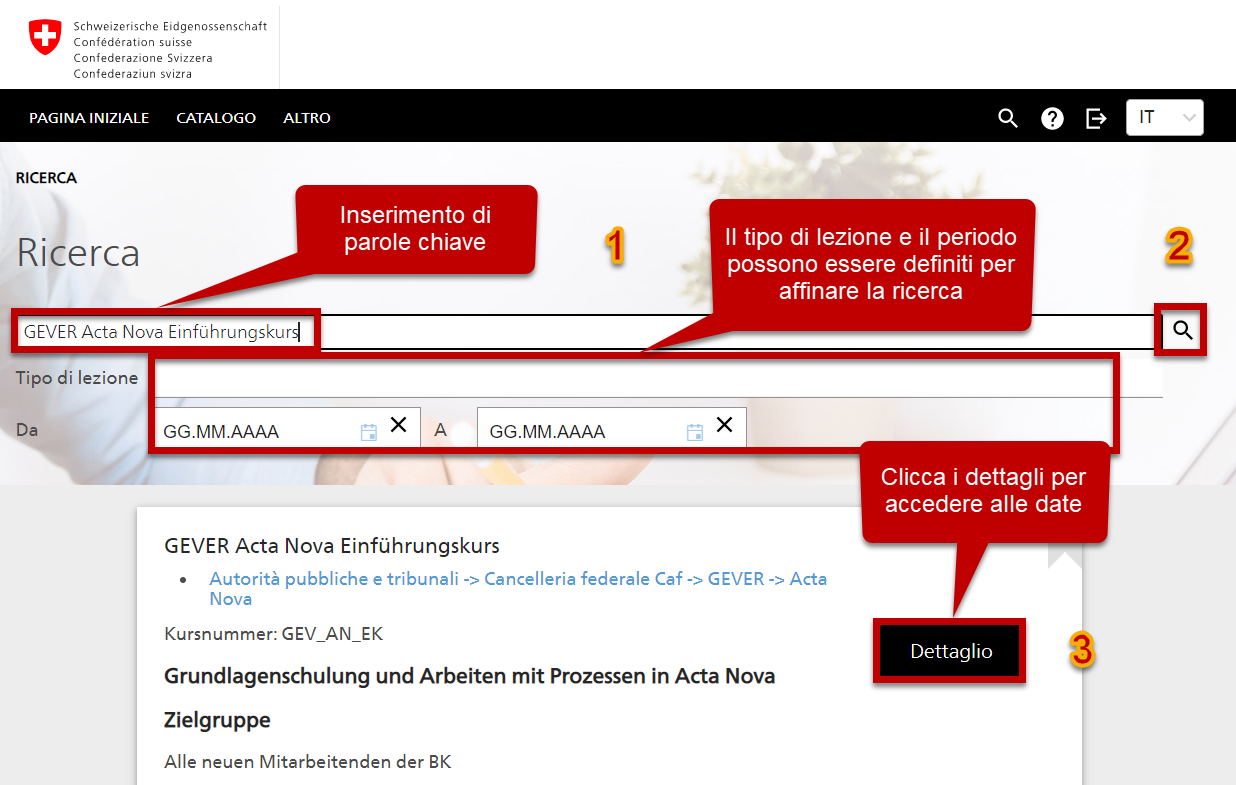Click the Tipo di lezione label
Image resolution: width=1236 pixels, height=785 pixels.
click(x=77, y=378)
